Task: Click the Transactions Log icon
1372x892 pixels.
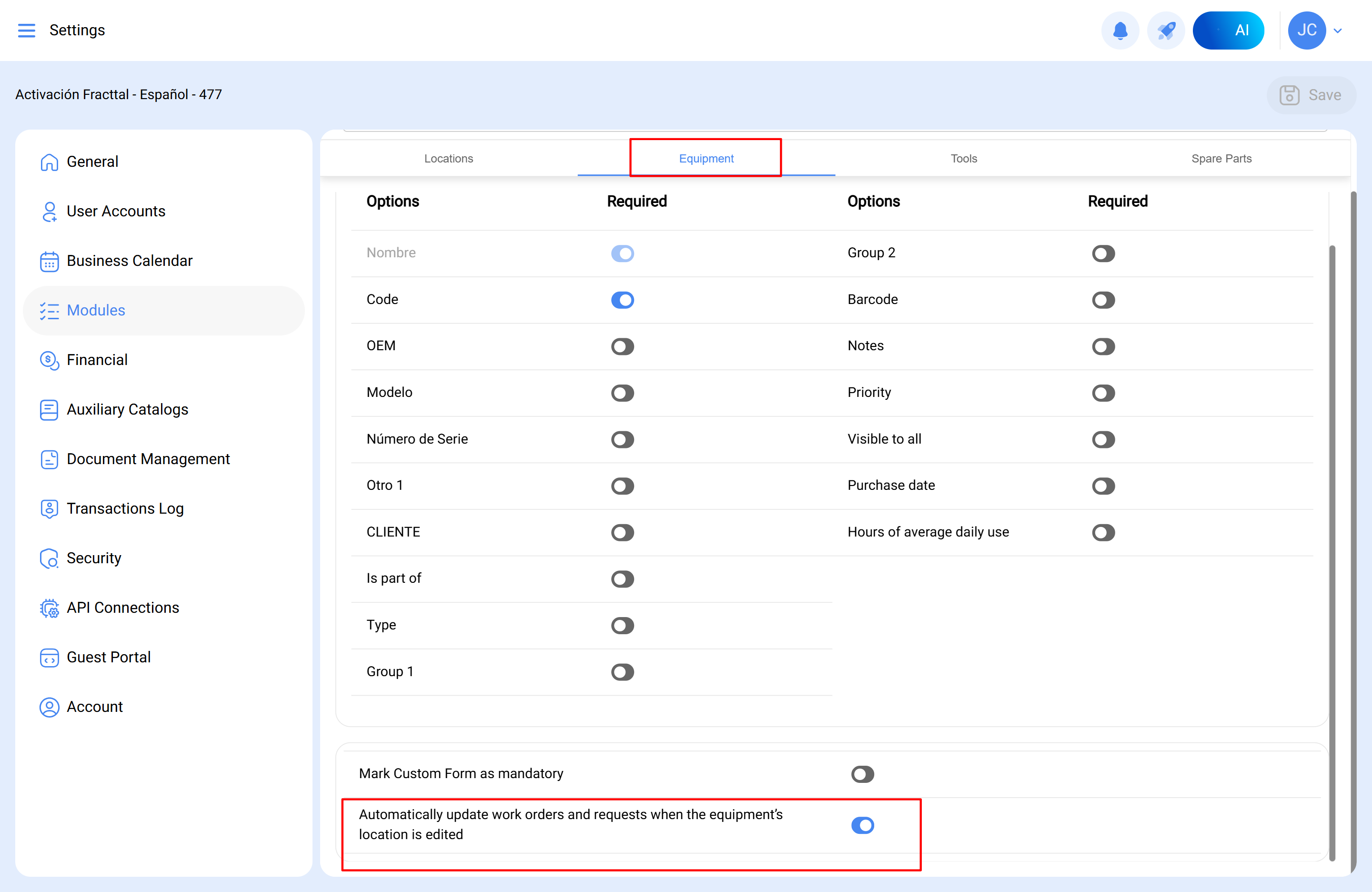Action: [x=49, y=508]
